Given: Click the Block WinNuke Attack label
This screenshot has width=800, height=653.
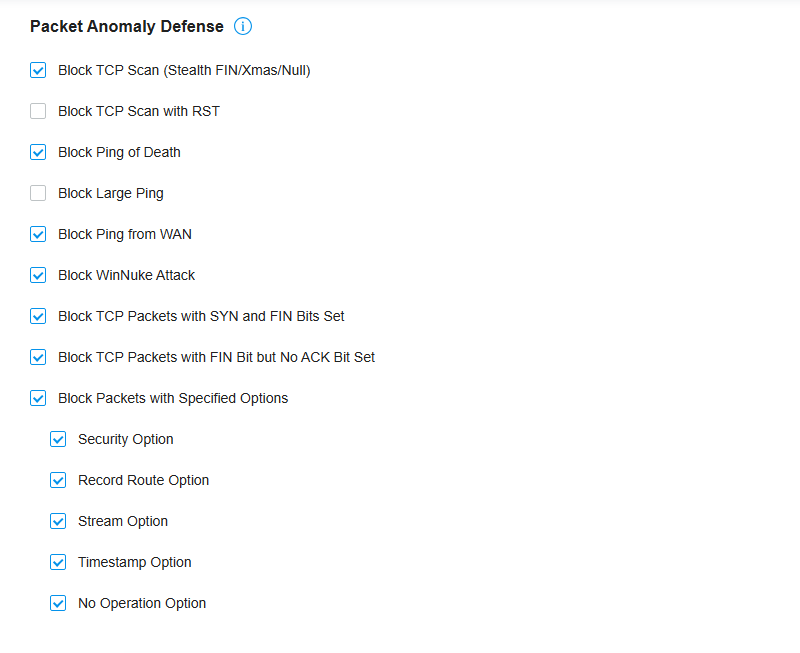Looking at the screenshot, I should pyautogui.click(x=126, y=275).
